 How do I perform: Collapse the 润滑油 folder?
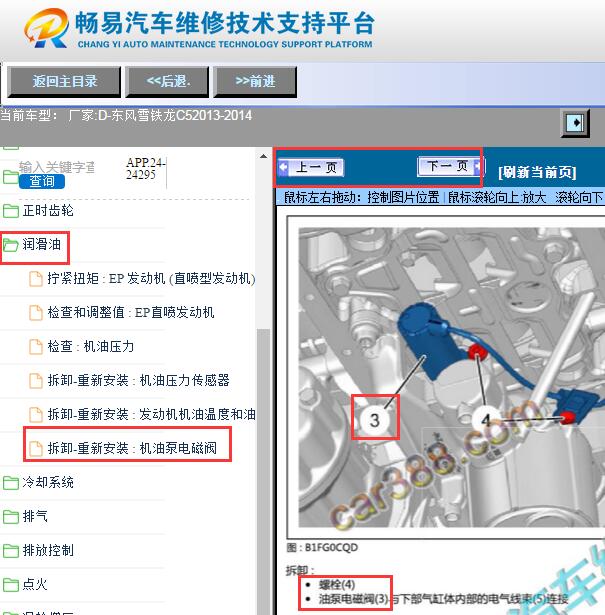[x=42, y=244]
